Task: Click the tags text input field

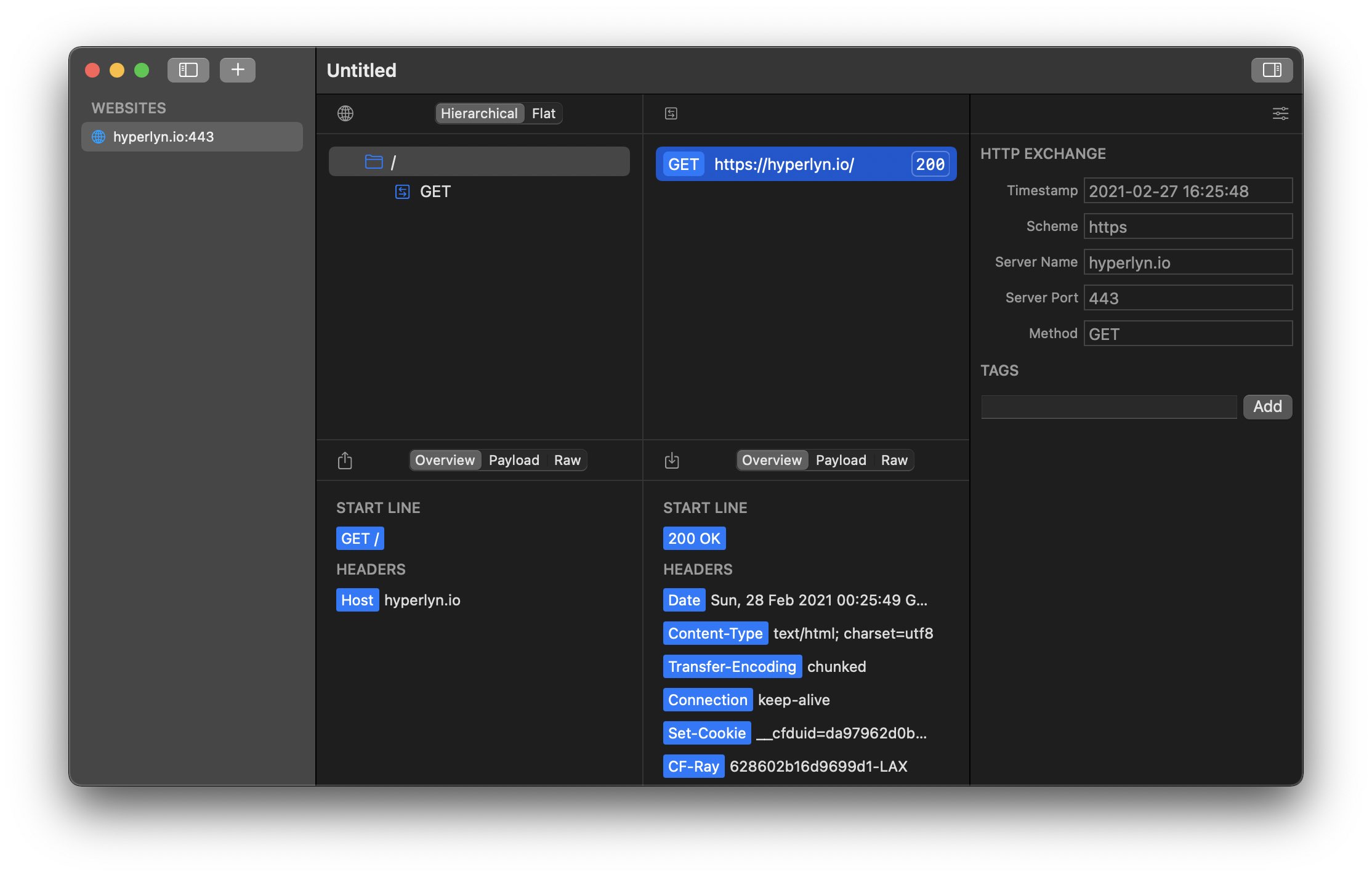Action: (x=1108, y=407)
